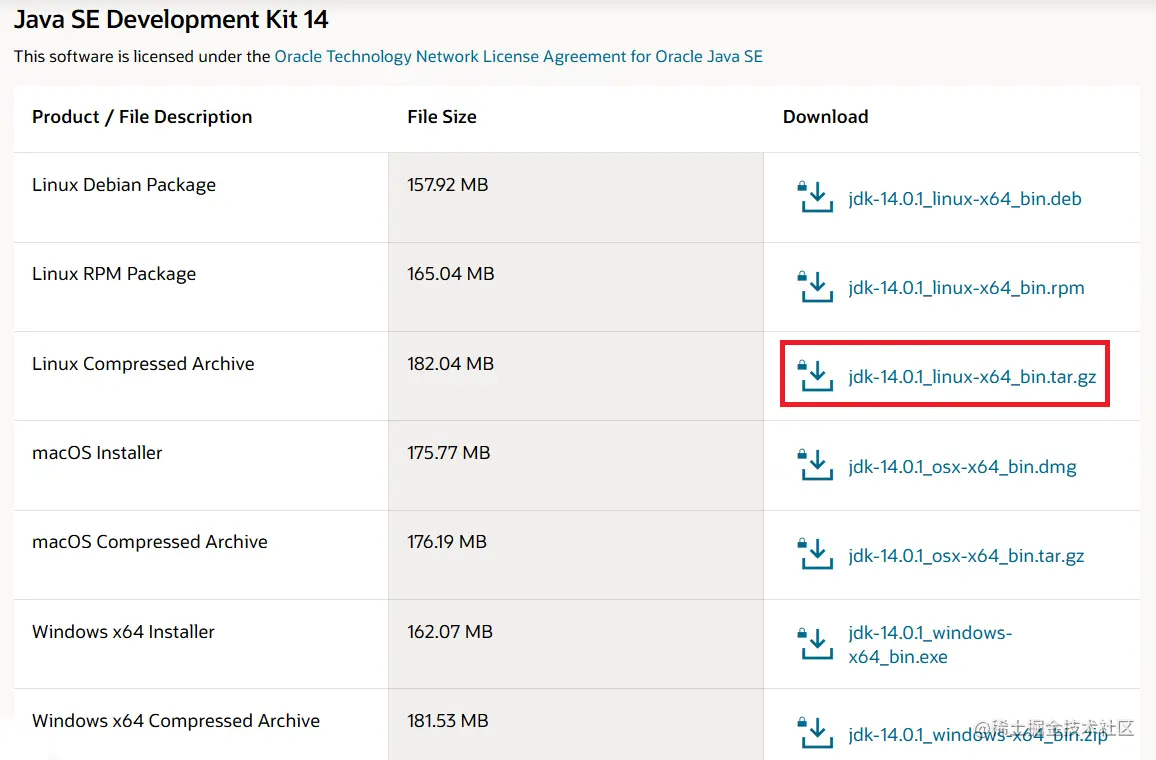Screen dimensions: 1156x760
Task: Download jdk-14.0.1_linux-x64_bin.rpm
Action: [x=966, y=288]
